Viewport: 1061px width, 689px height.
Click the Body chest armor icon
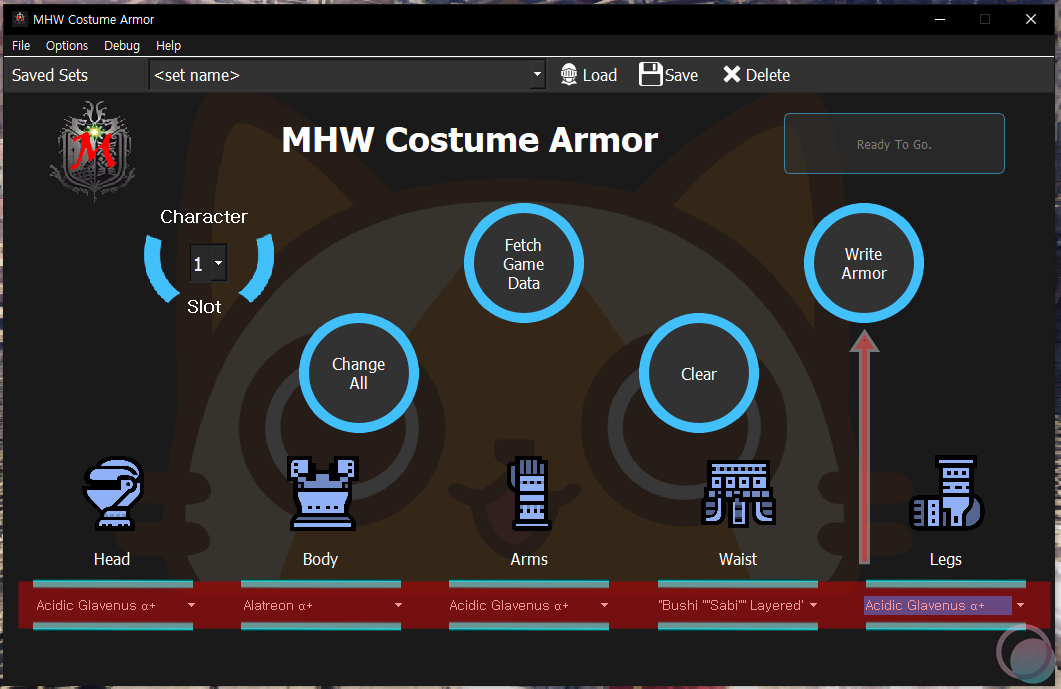(323, 493)
